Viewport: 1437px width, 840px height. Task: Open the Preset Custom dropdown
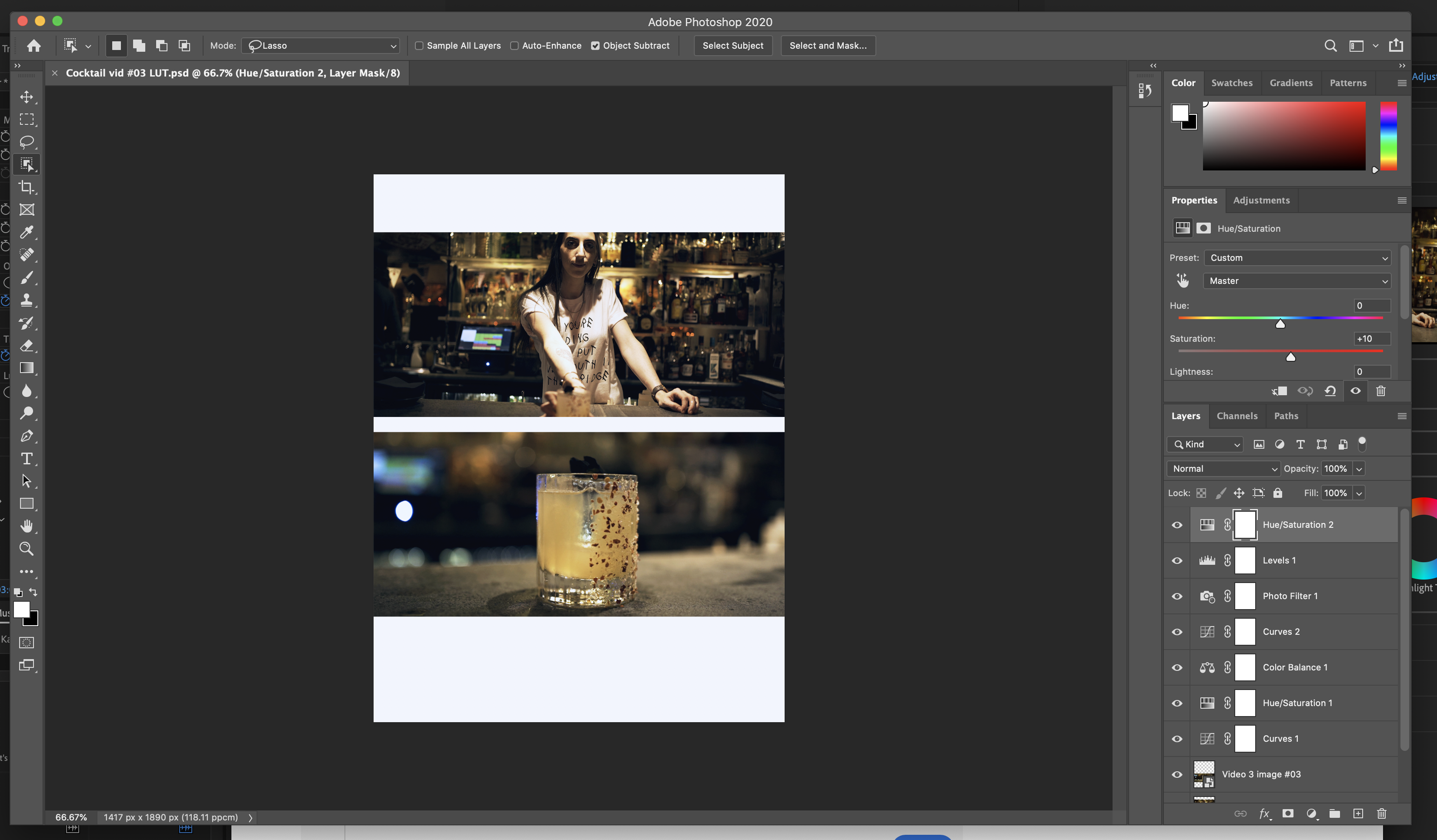pos(1297,258)
